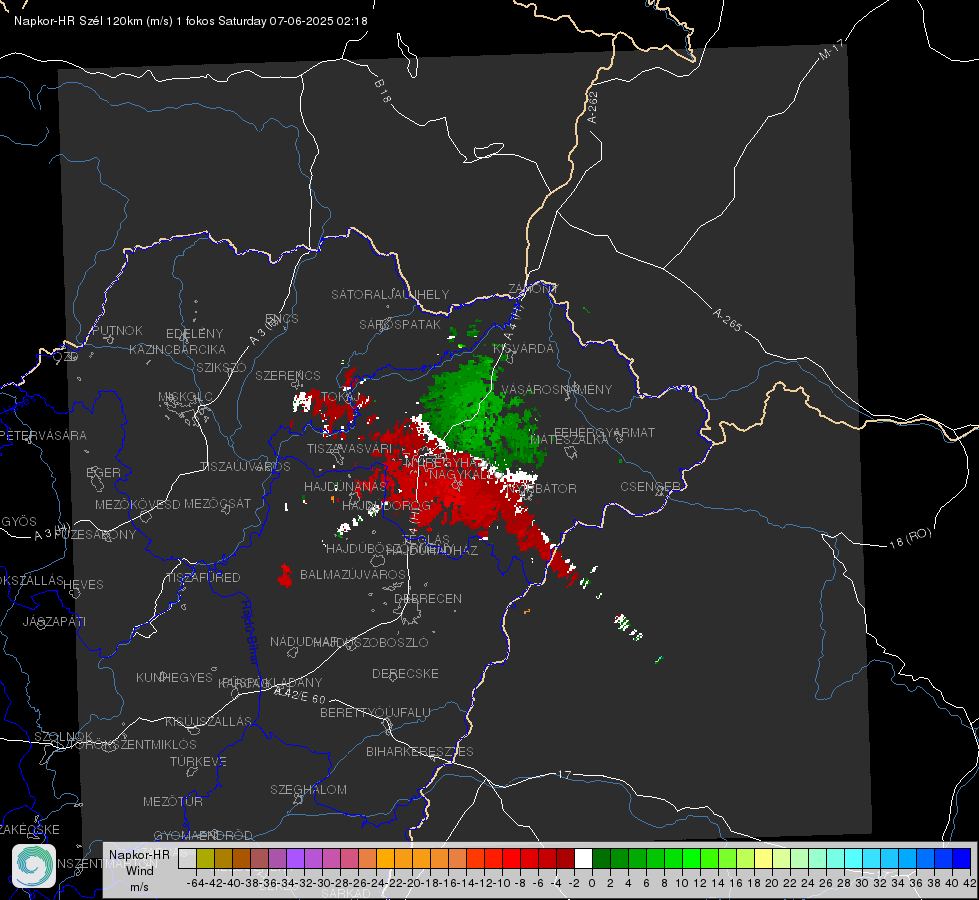This screenshot has width=979, height=900.
Task: Click the B 18 road label
Action: [383, 92]
